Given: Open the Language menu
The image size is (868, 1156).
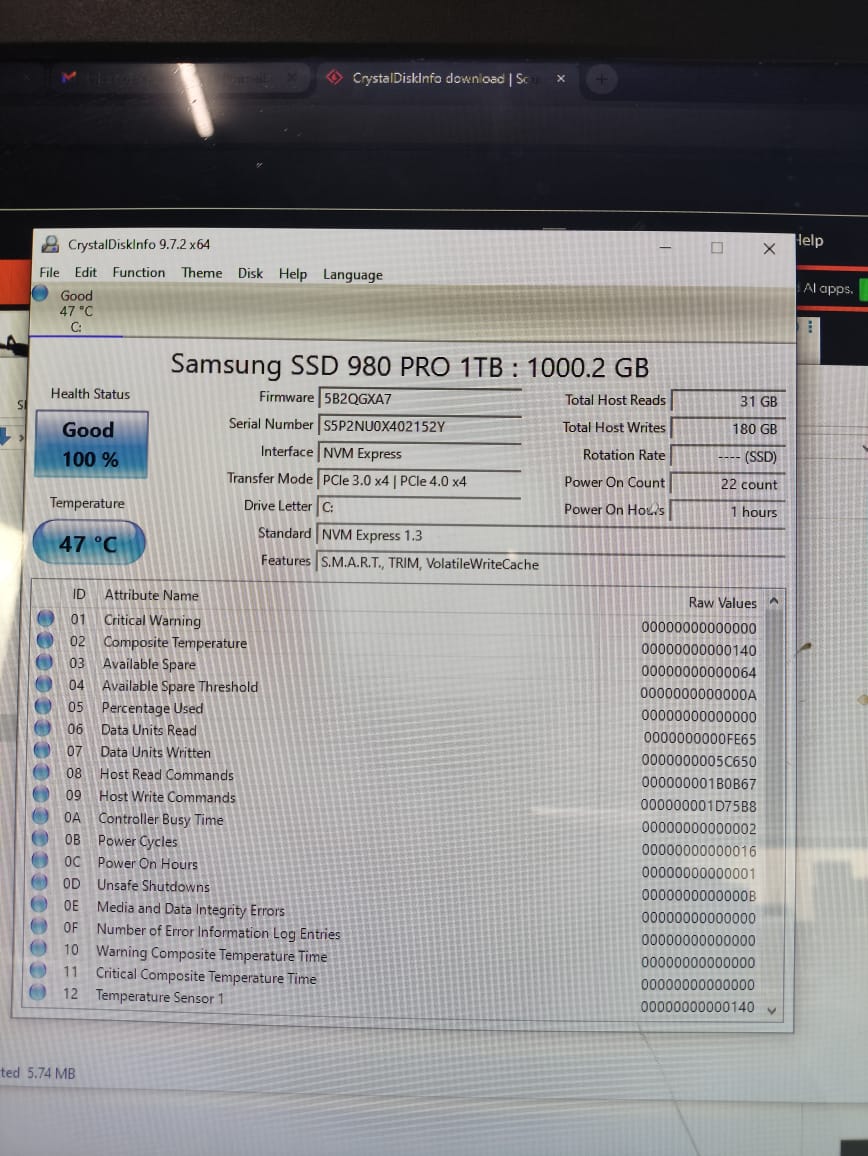Looking at the screenshot, I should [352, 272].
